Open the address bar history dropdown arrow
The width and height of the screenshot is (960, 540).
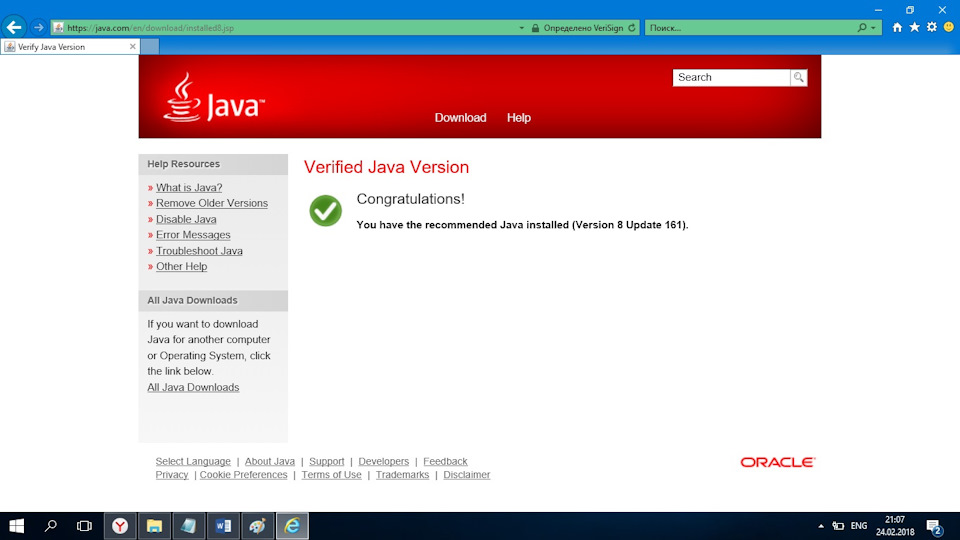click(522, 28)
